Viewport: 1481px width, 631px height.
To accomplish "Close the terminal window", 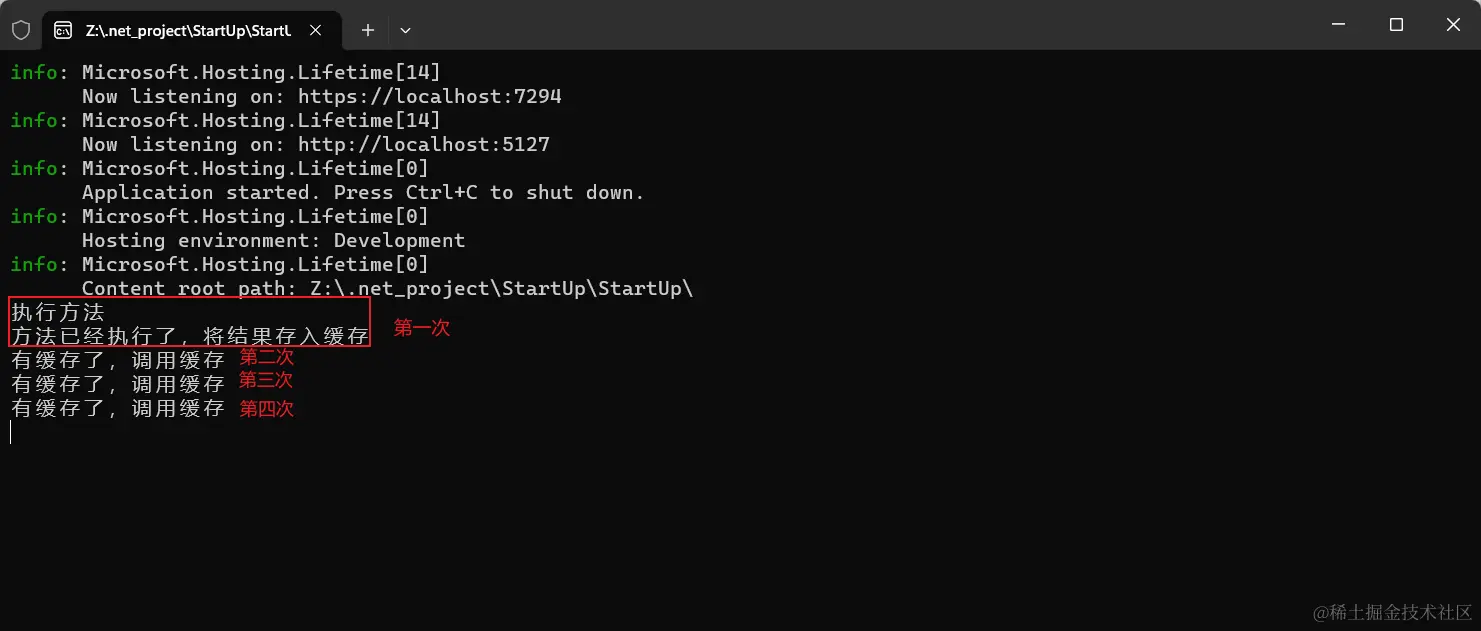I will tap(1453, 25).
